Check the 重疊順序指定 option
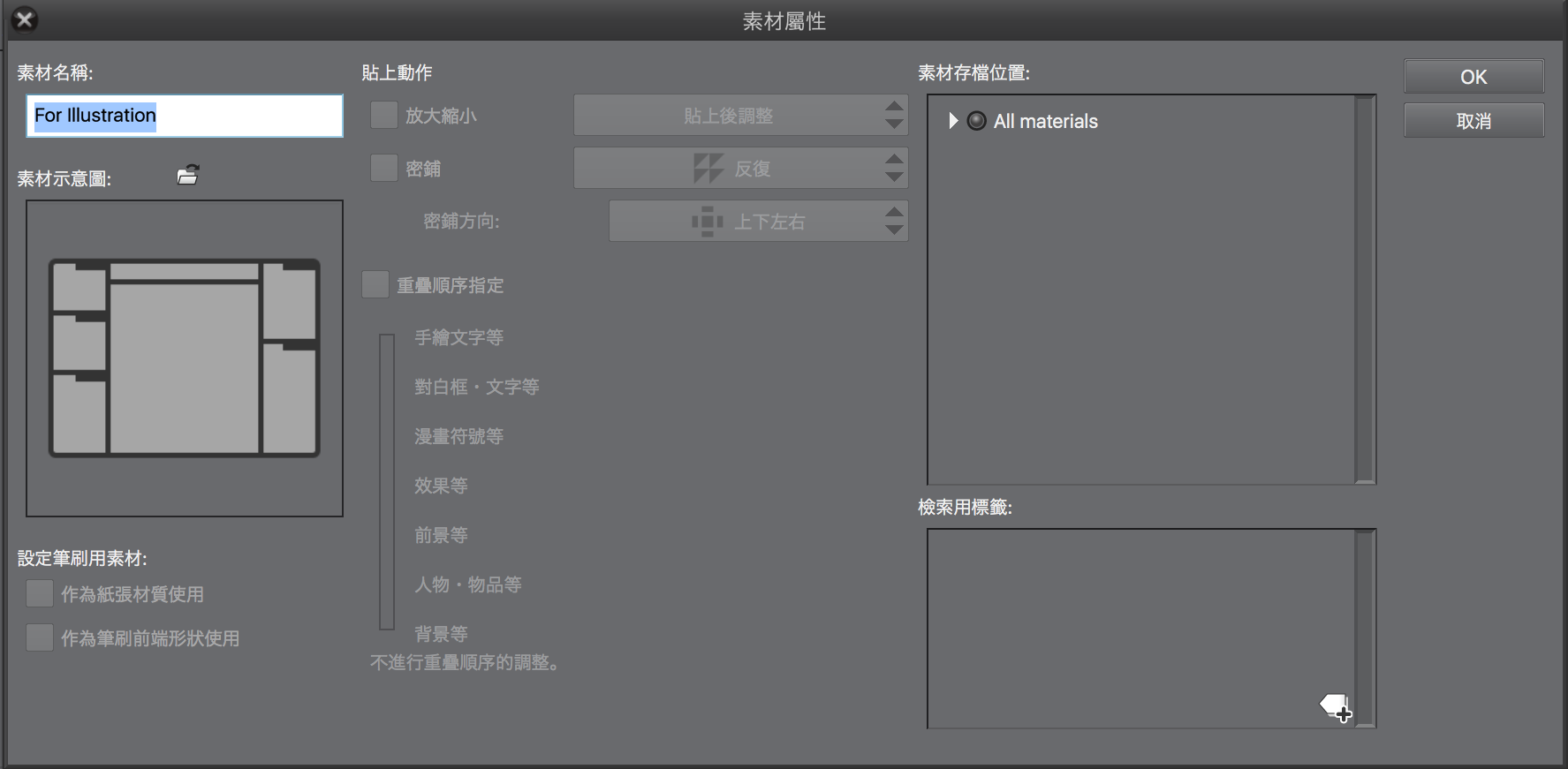This screenshot has width=1568, height=769. coord(375,285)
